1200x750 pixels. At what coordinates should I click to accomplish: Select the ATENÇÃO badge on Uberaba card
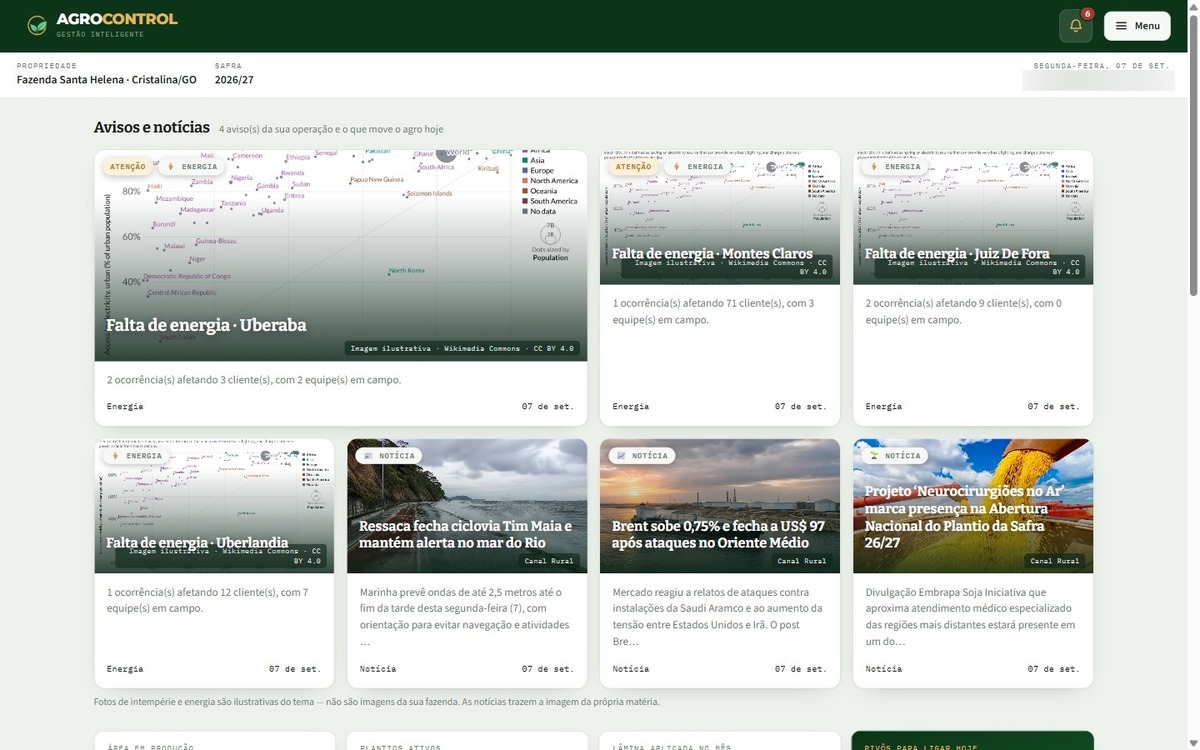(x=128, y=167)
